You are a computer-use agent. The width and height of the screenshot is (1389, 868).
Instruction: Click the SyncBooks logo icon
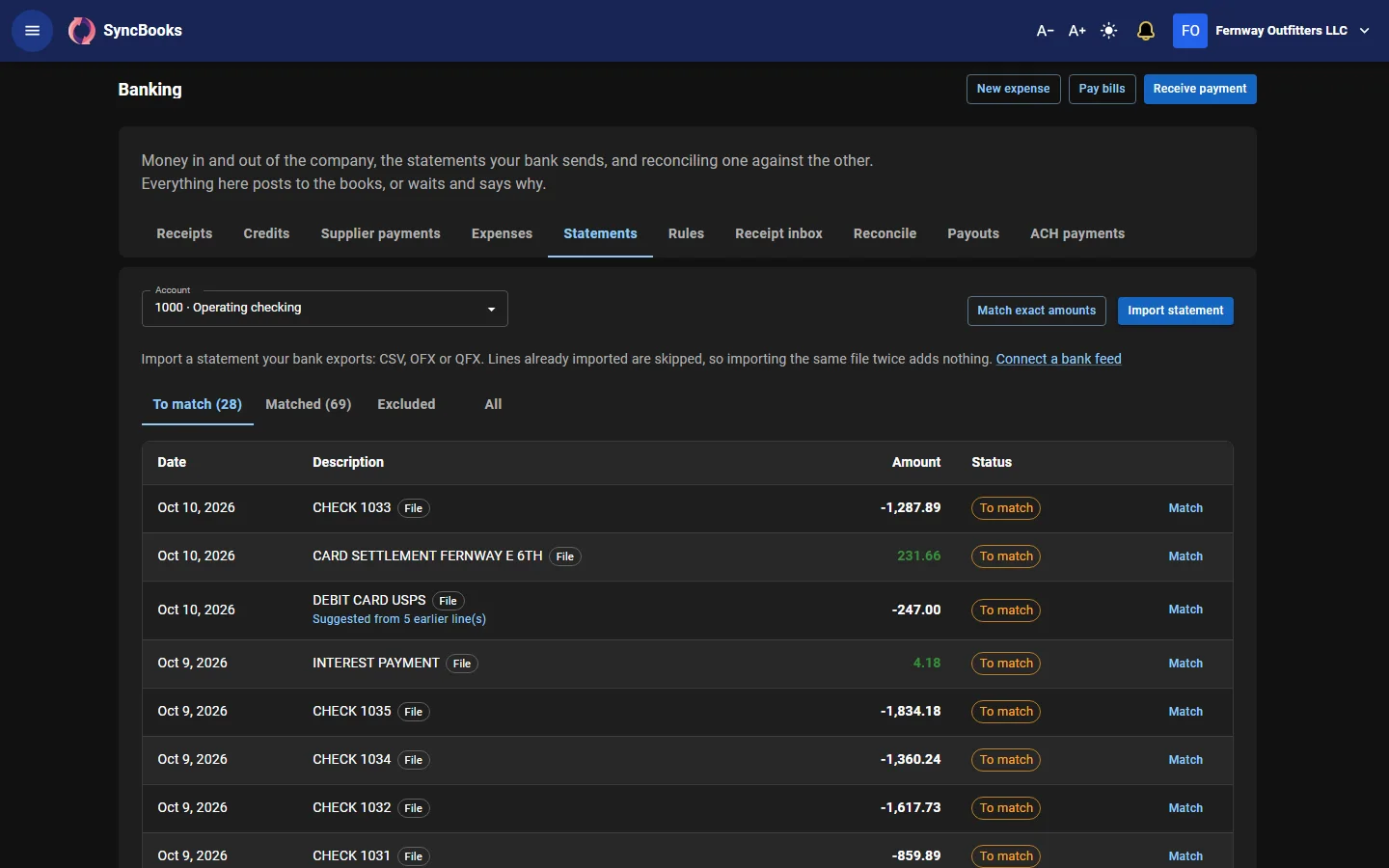pos(81,31)
